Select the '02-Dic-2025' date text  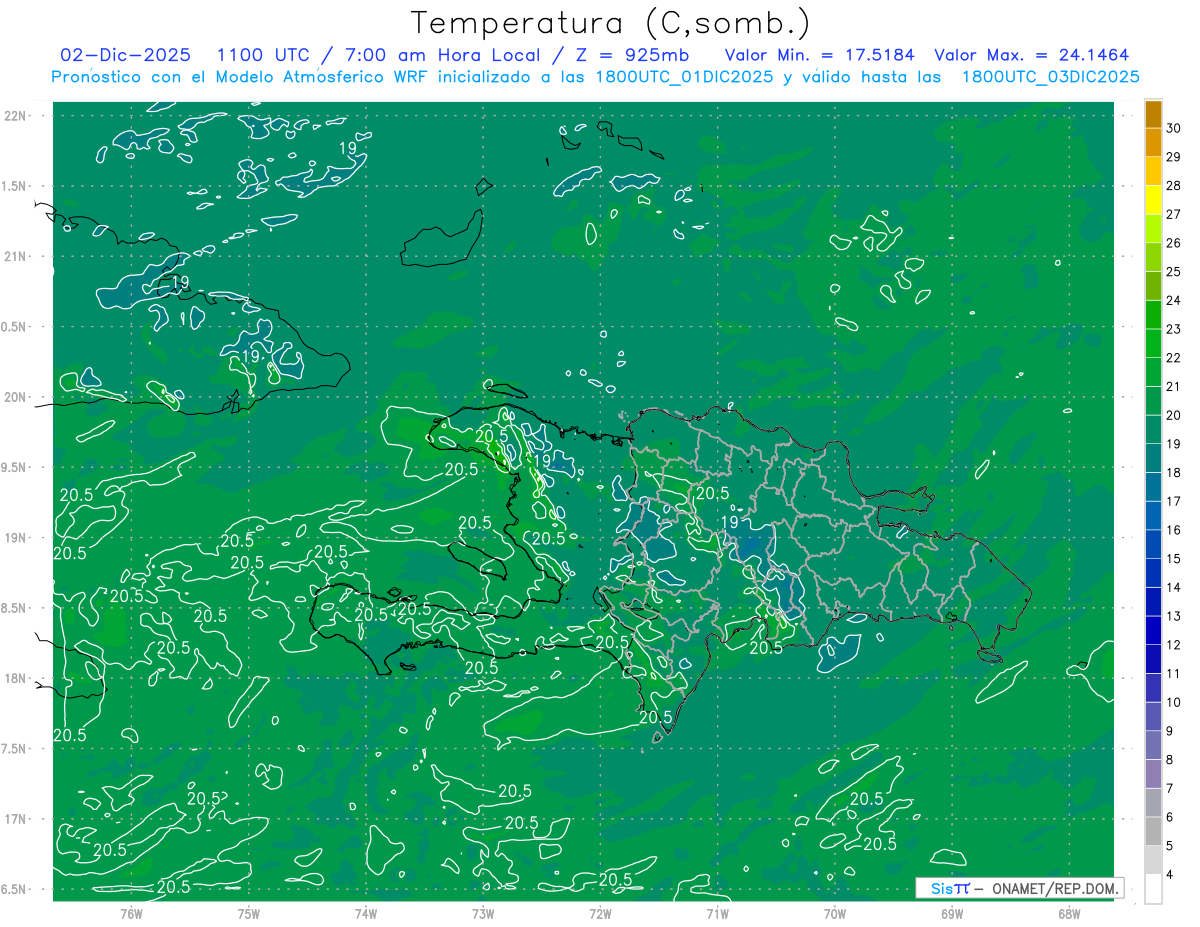click(126, 55)
